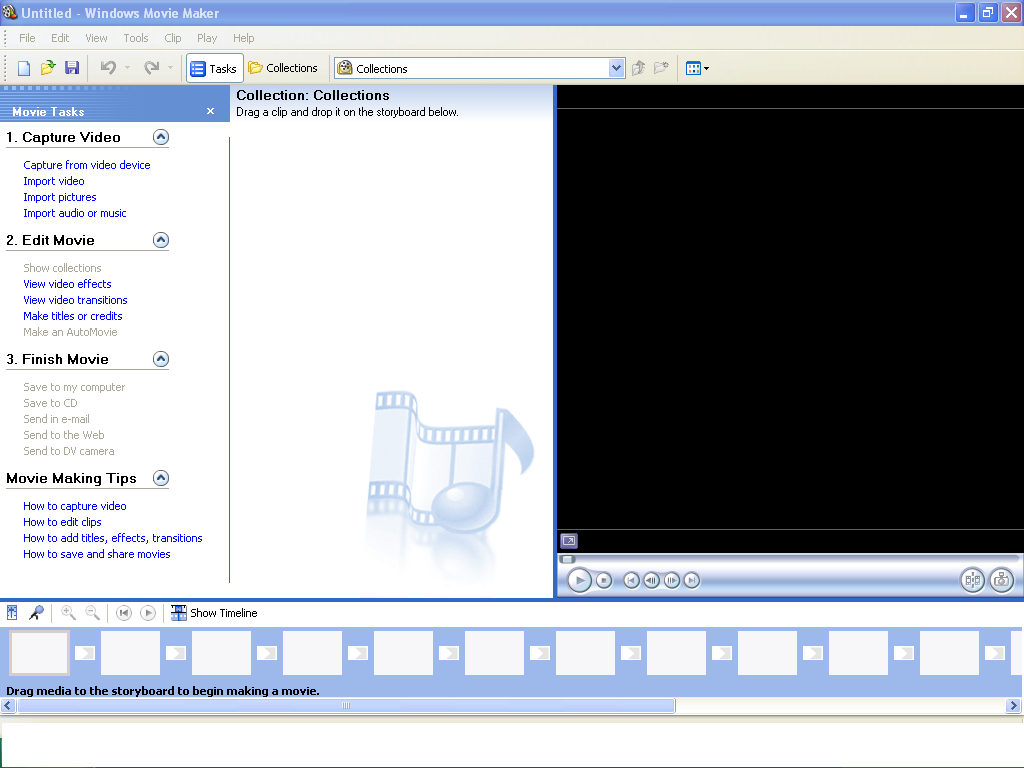Open How to save and share movies
Image resolution: width=1024 pixels, height=768 pixels.
point(97,554)
